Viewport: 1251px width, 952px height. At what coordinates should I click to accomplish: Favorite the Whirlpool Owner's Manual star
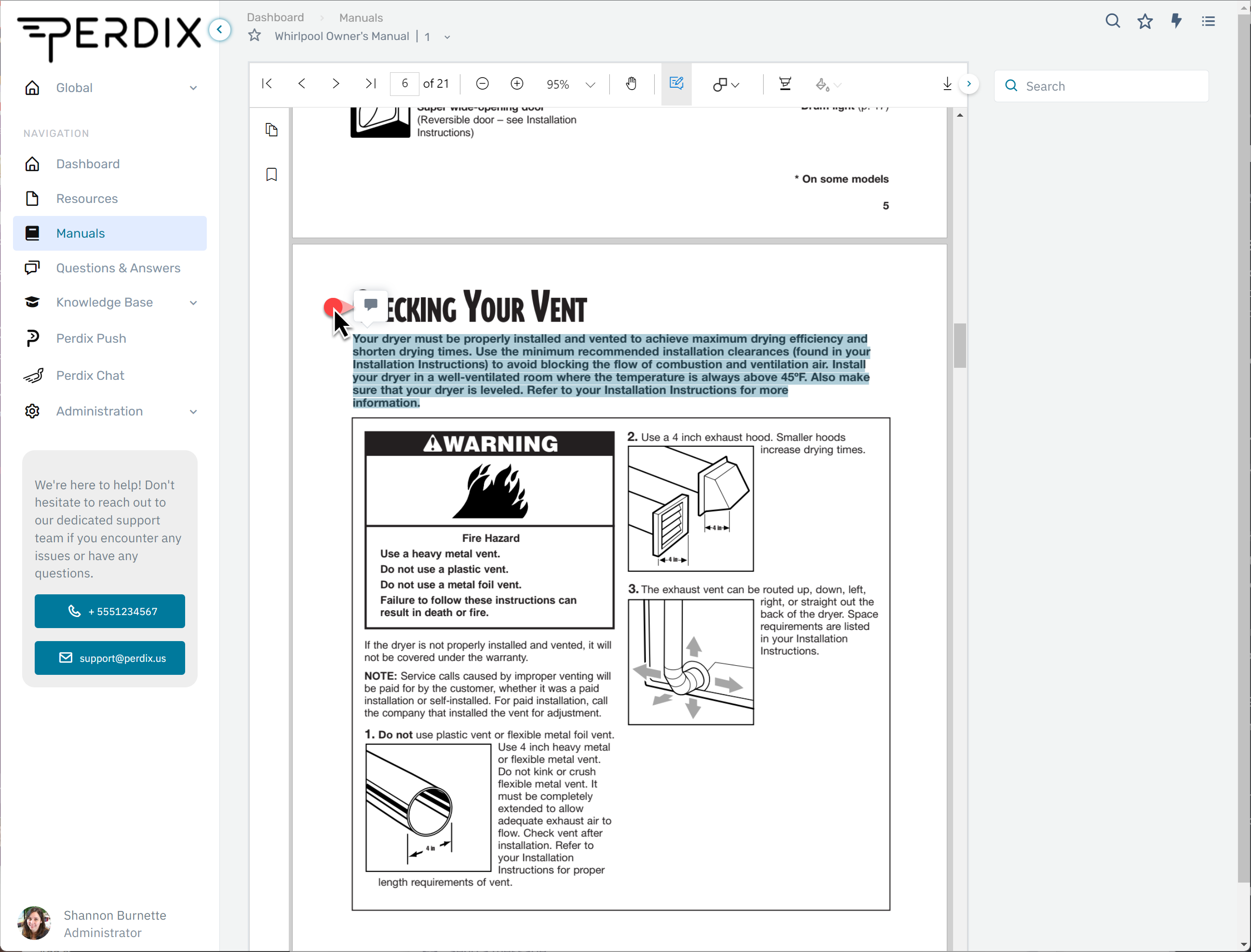point(255,36)
